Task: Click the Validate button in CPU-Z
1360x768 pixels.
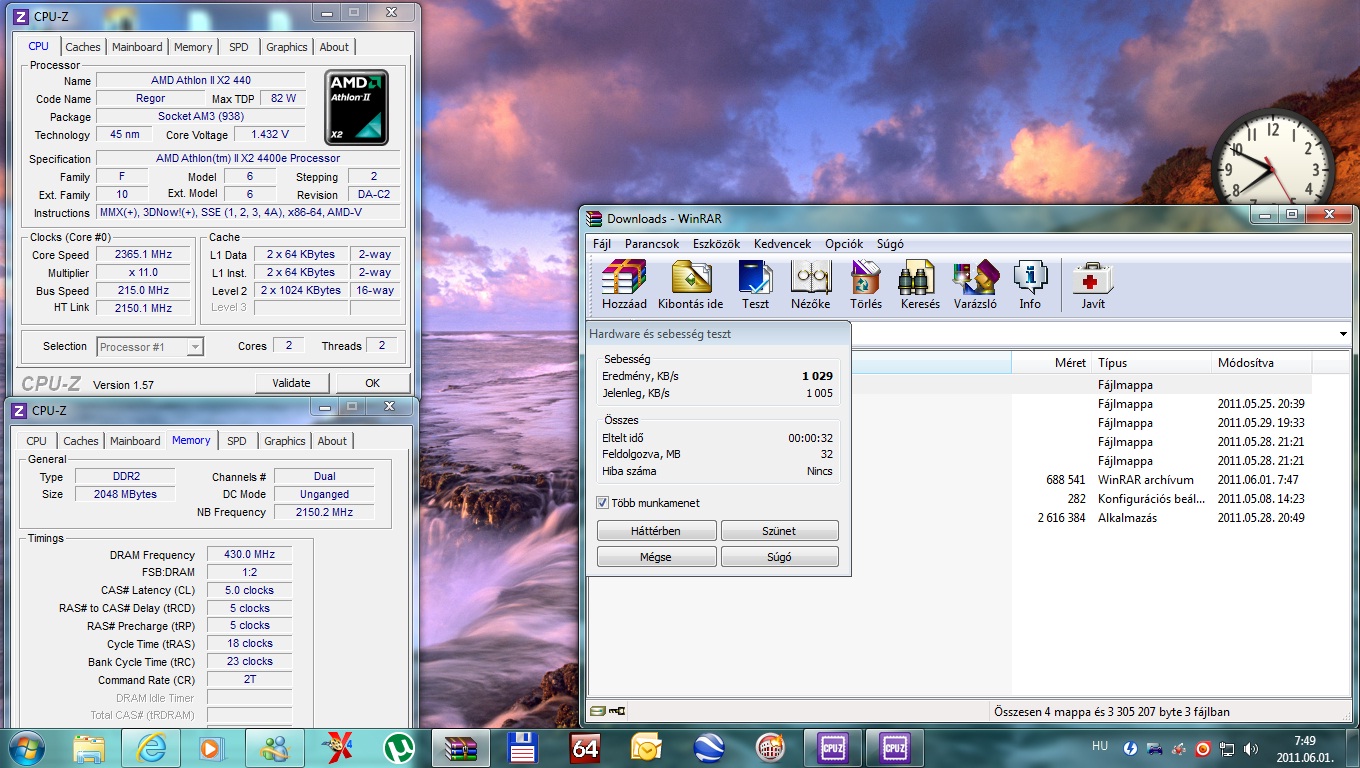Action: 291,383
